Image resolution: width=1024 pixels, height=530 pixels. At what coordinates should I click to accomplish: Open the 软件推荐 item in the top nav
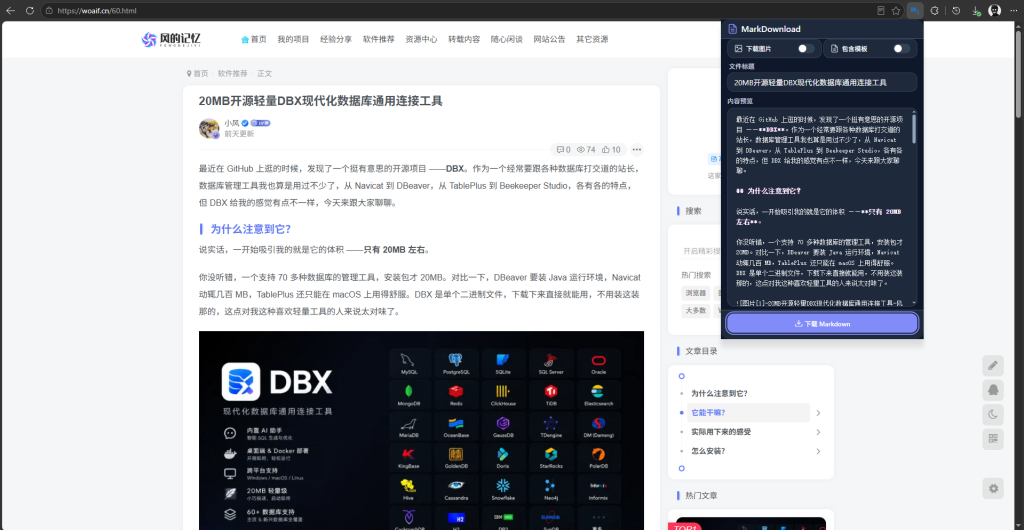pyautogui.click(x=379, y=39)
